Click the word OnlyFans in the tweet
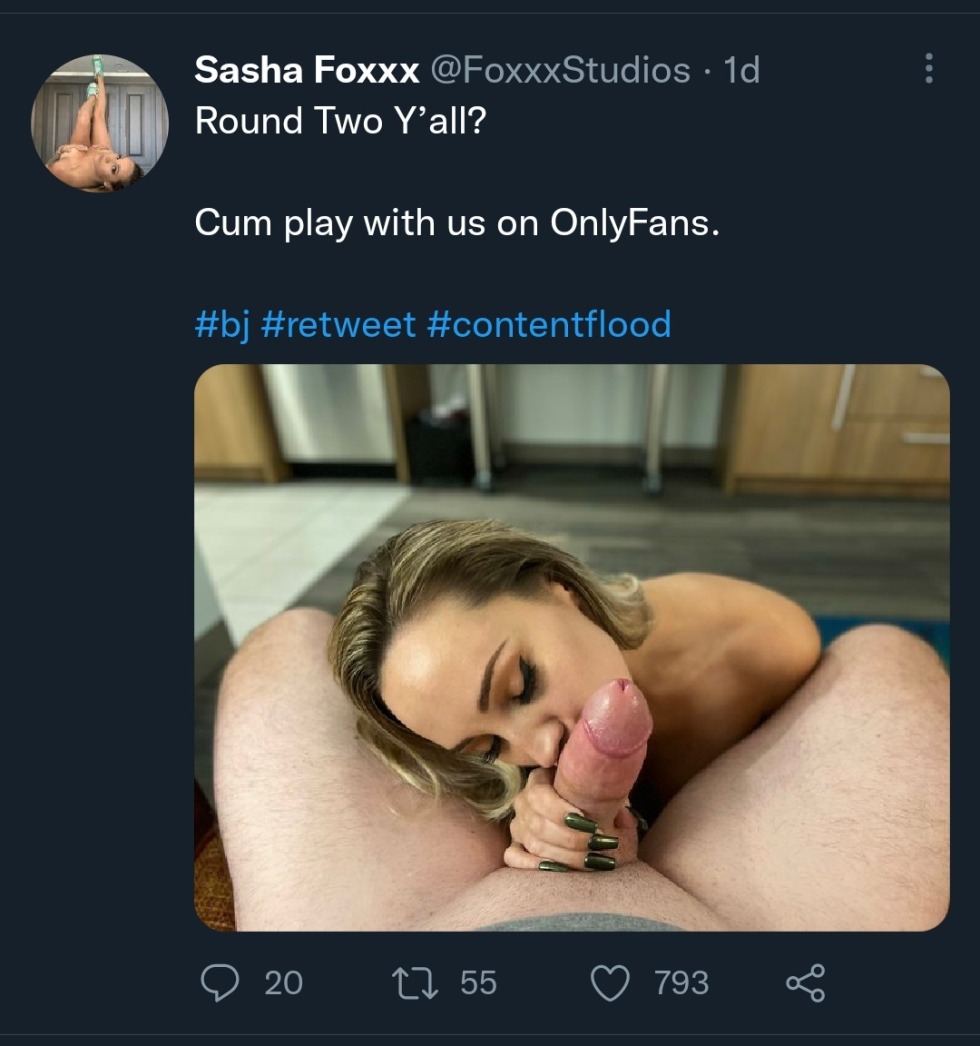 tap(633, 222)
